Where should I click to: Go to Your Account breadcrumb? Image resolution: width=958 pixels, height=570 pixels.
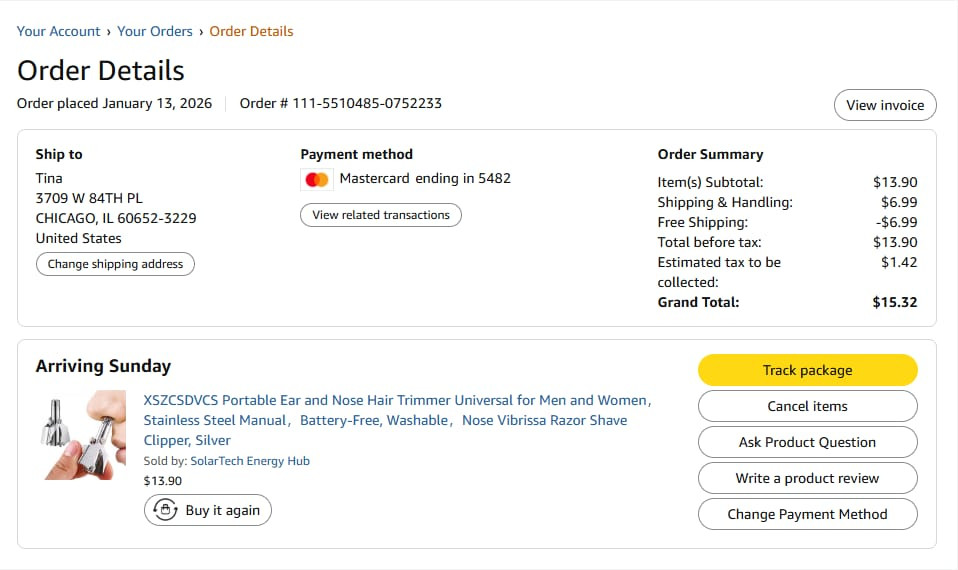click(59, 31)
